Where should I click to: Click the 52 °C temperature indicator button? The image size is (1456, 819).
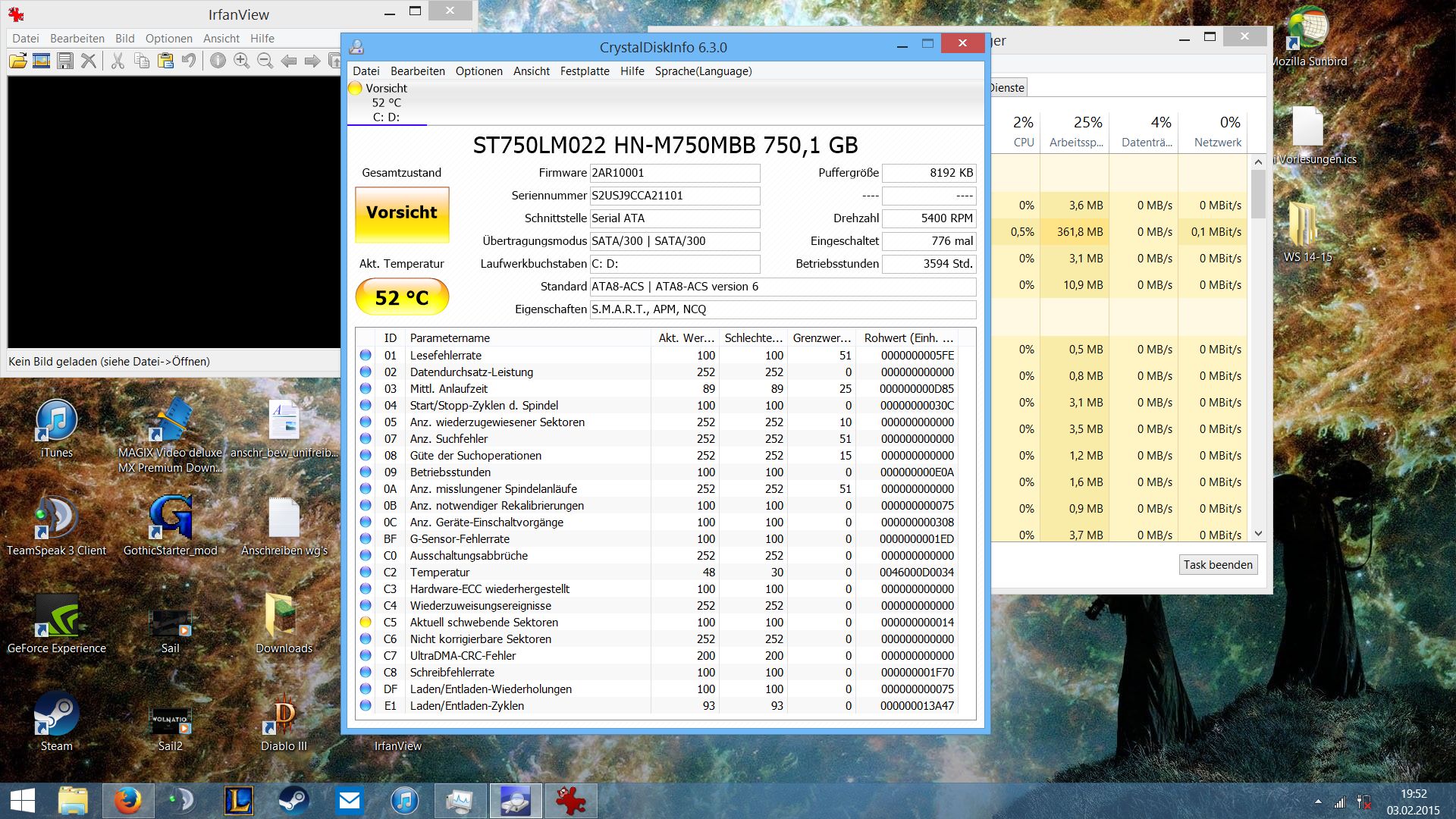pos(402,297)
